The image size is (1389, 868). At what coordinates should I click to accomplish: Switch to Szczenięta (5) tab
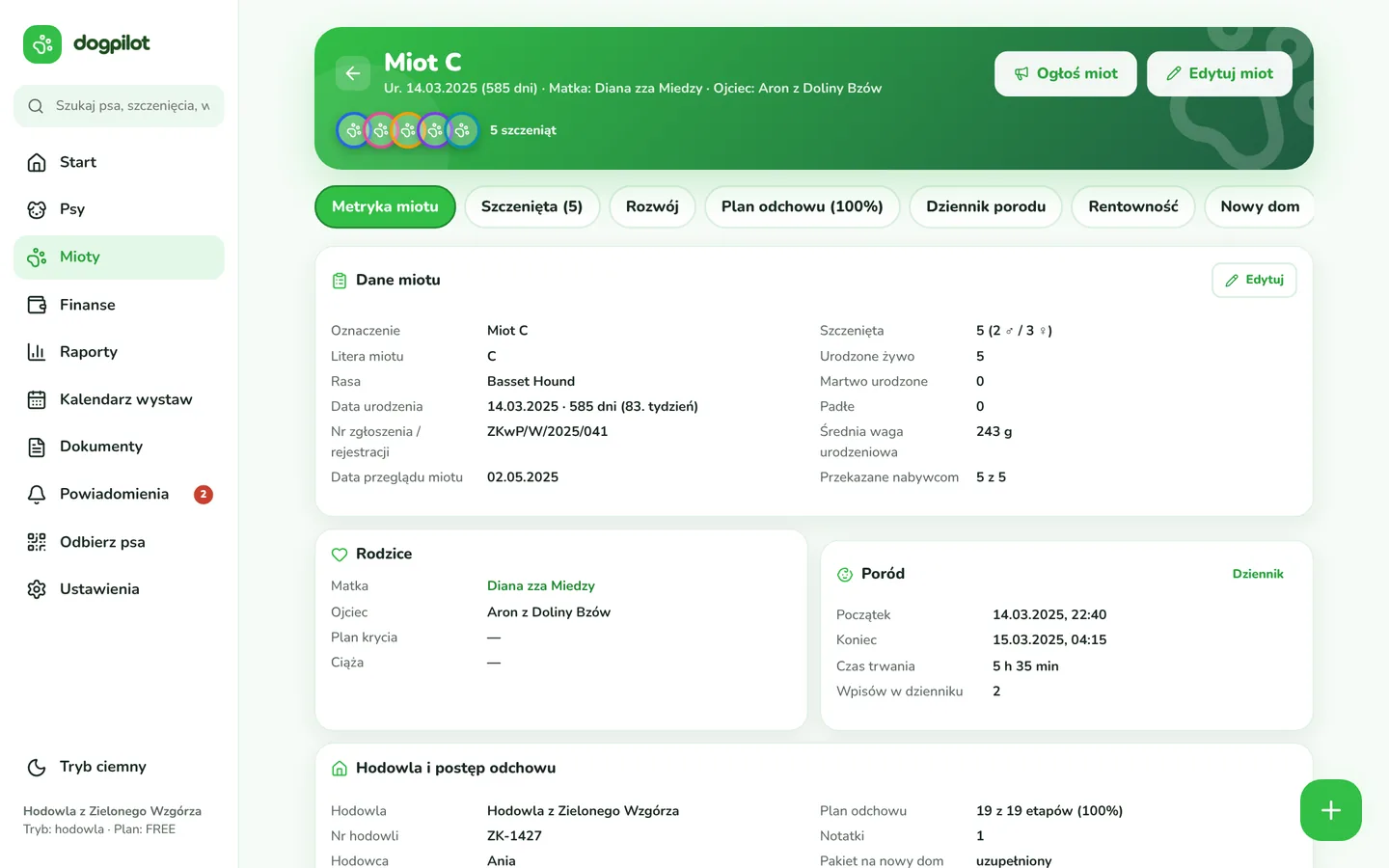click(x=531, y=206)
